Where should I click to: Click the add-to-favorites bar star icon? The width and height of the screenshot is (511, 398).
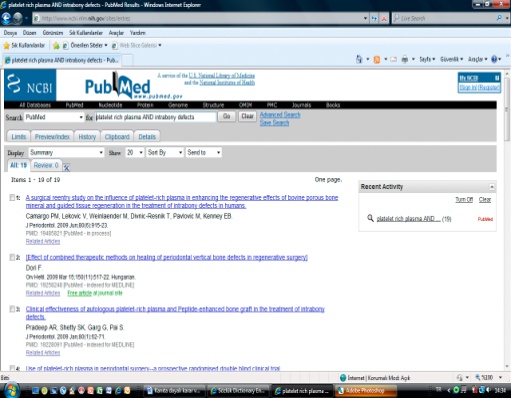tap(56, 46)
